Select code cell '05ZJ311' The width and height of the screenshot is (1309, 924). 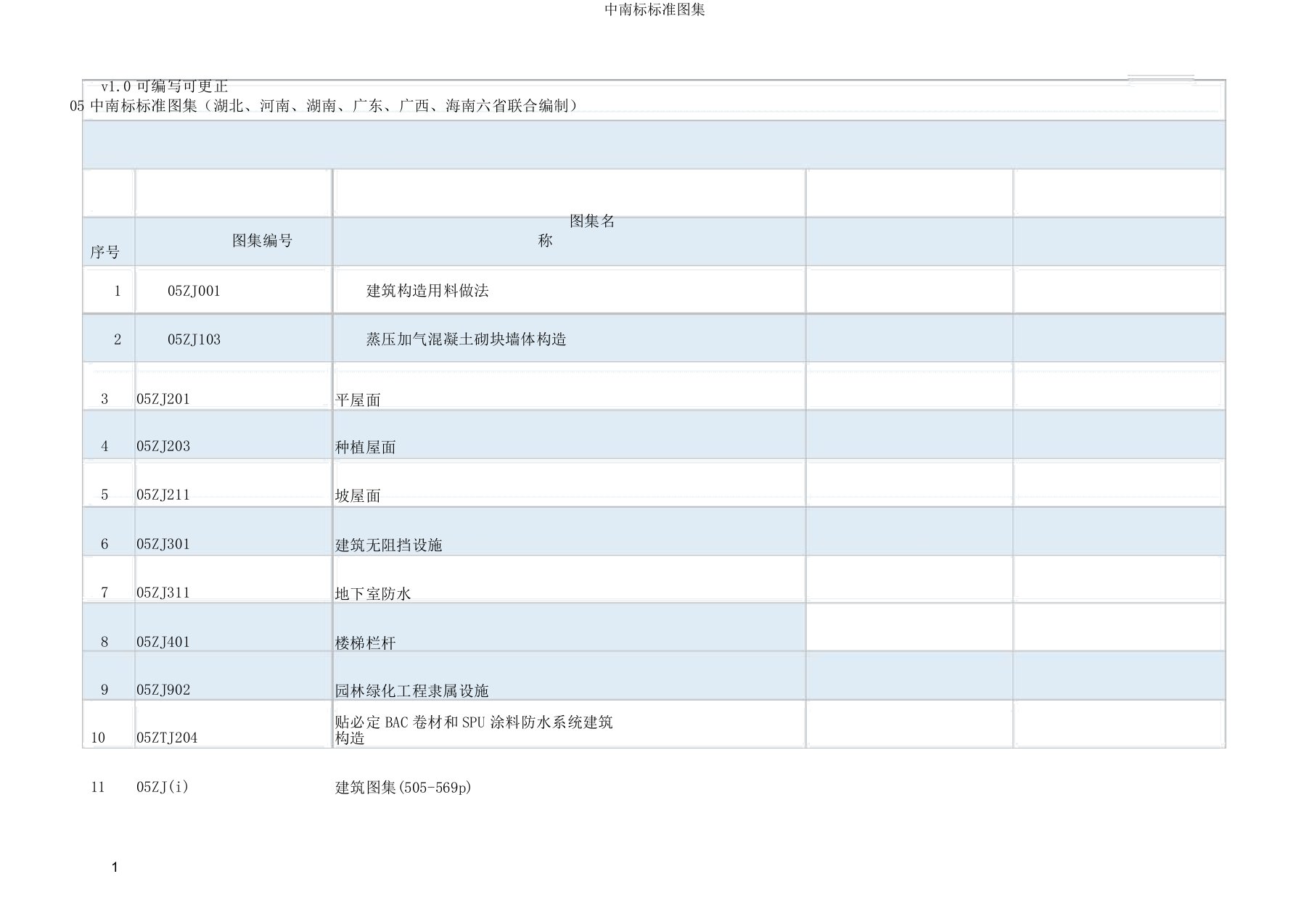click(x=163, y=593)
